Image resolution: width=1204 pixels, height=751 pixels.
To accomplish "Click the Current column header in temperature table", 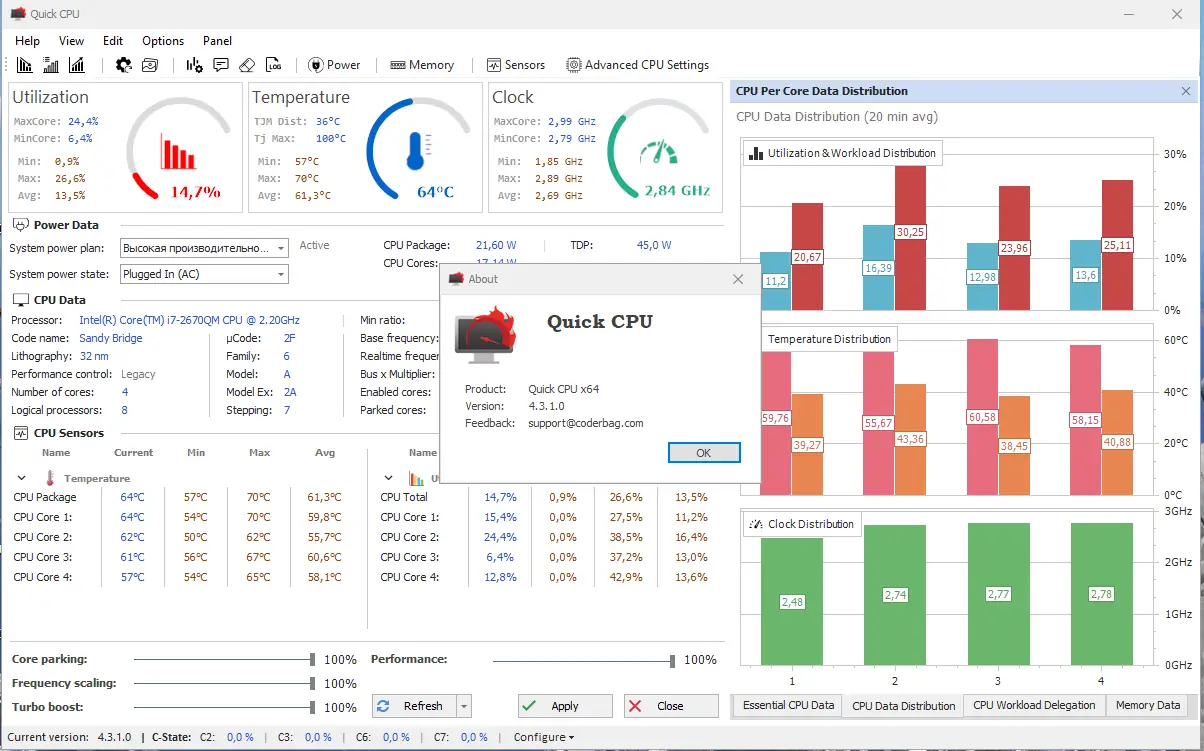I will pyautogui.click(x=133, y=453).
